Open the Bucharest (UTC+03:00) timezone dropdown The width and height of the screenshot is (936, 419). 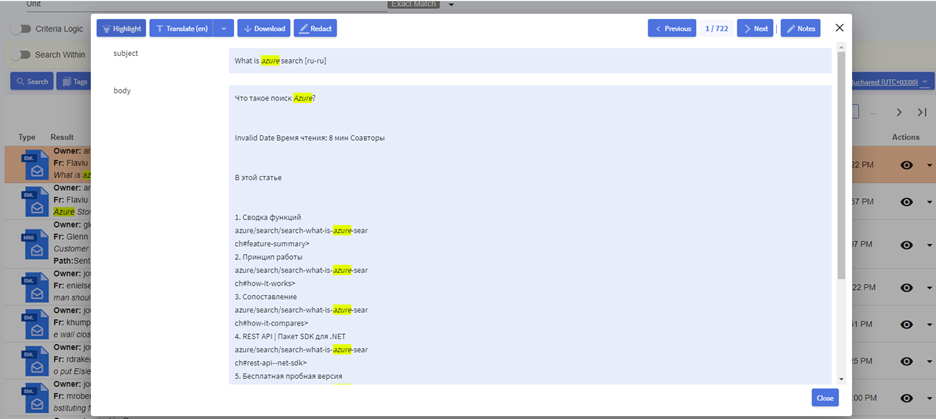point(890,82)
